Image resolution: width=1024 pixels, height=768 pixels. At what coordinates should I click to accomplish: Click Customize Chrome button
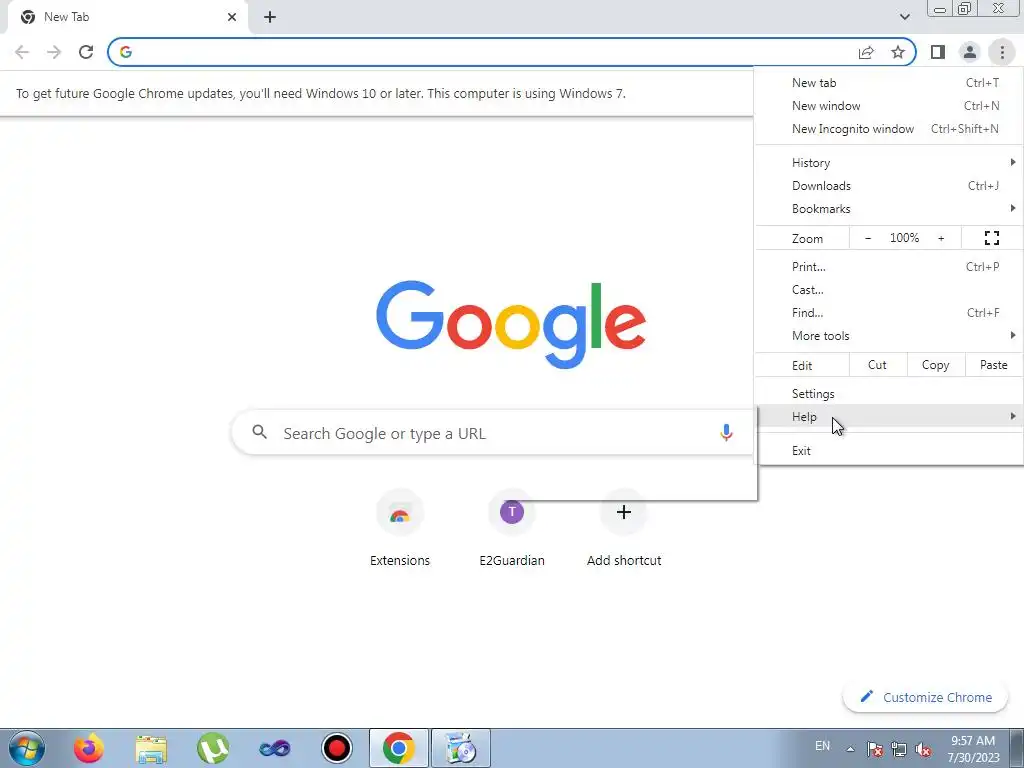(x=926, y=697)
